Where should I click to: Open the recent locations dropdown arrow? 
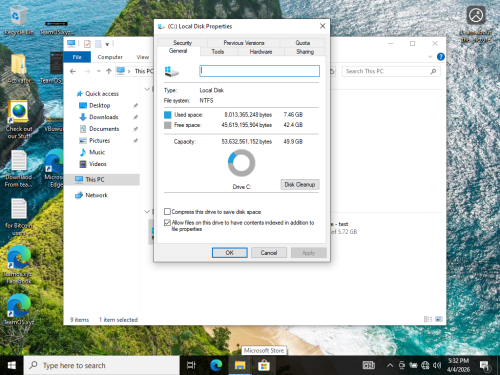coord(98,71)
